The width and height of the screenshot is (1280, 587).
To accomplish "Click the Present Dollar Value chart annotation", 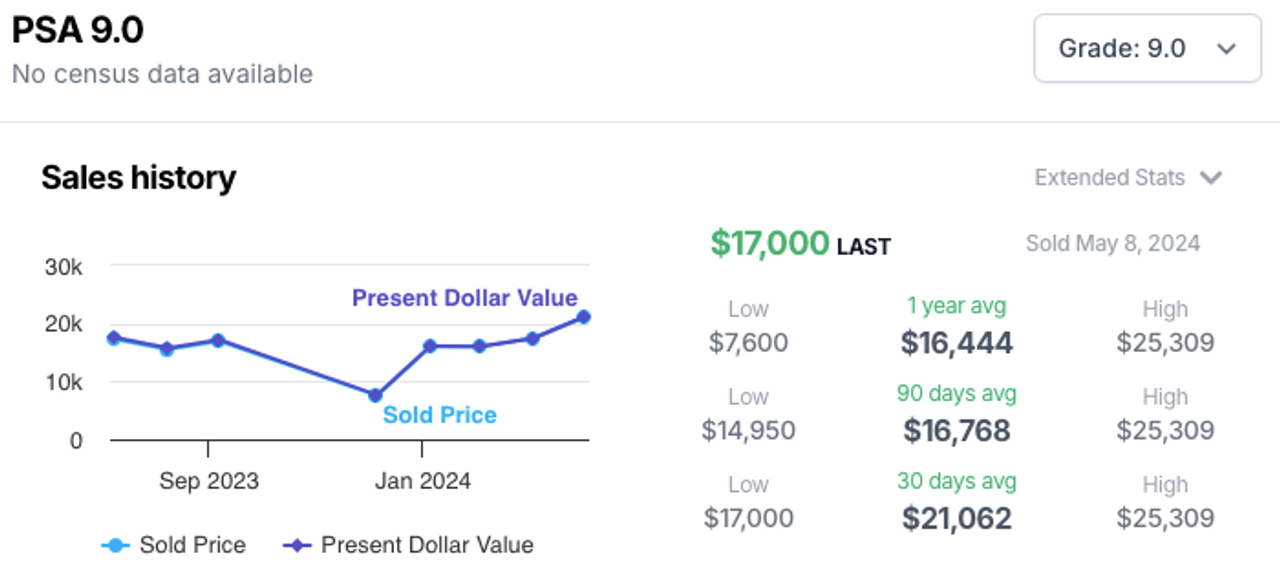I will click(x=465, y=298).
